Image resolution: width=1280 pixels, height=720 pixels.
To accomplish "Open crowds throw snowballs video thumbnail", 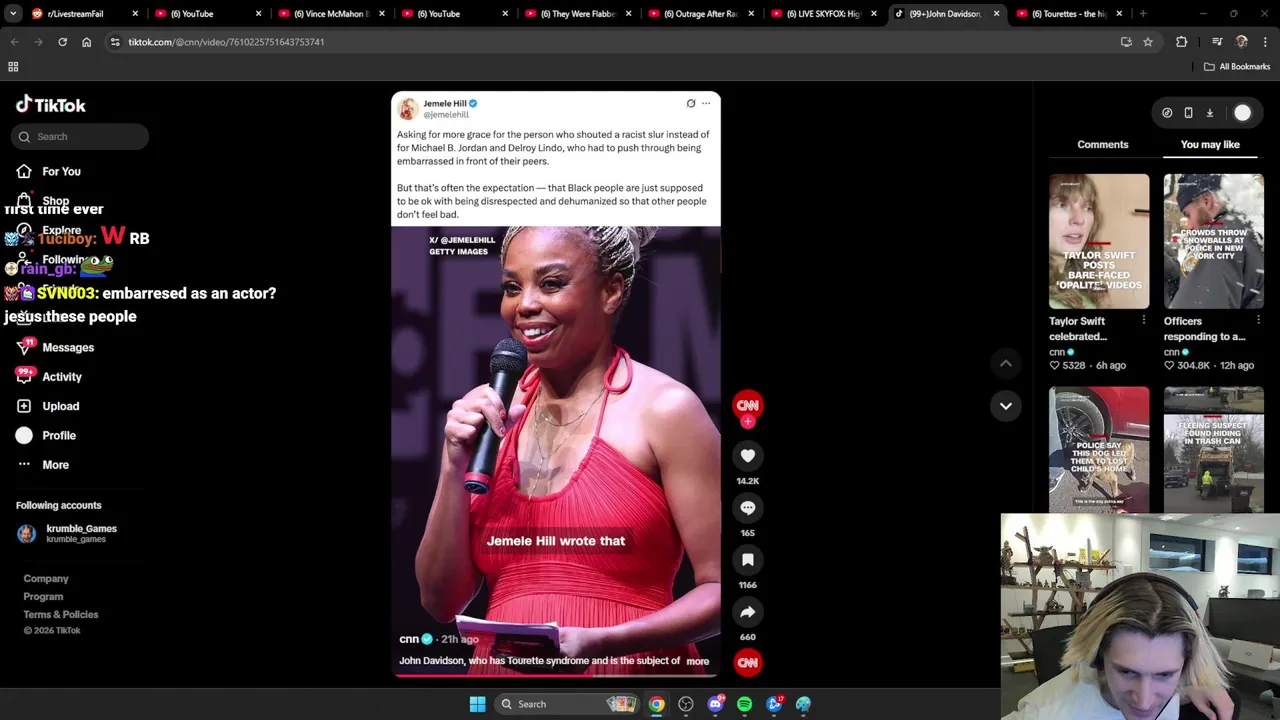I will pyautogui.click(x=1213, y=241).
